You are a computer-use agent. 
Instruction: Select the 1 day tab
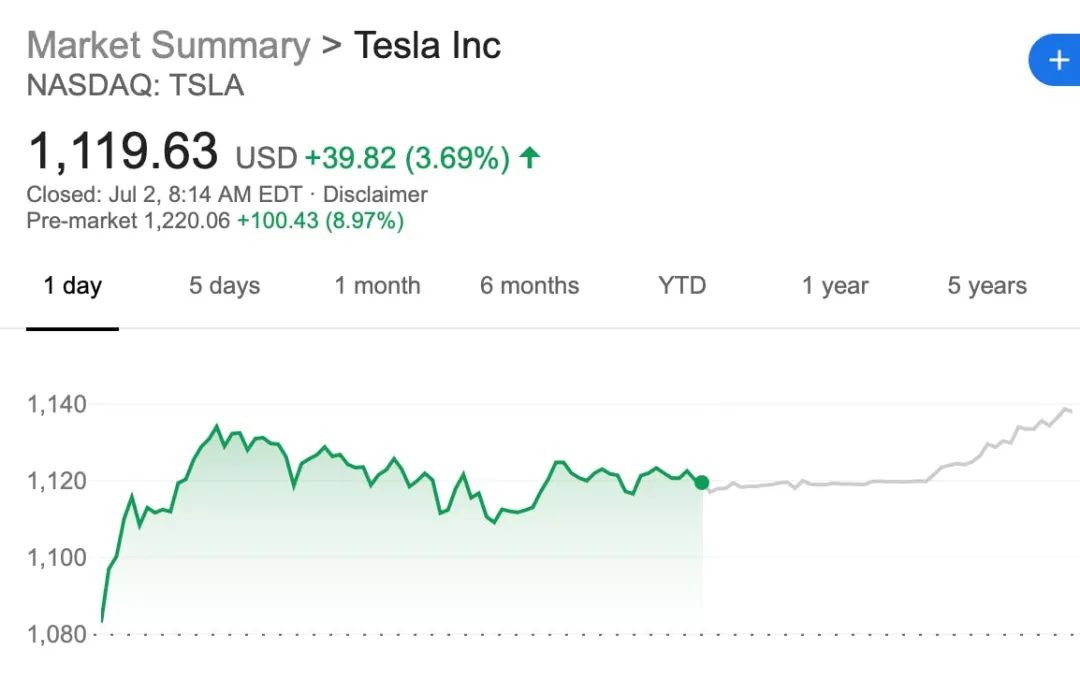click(x=72, y=286)
